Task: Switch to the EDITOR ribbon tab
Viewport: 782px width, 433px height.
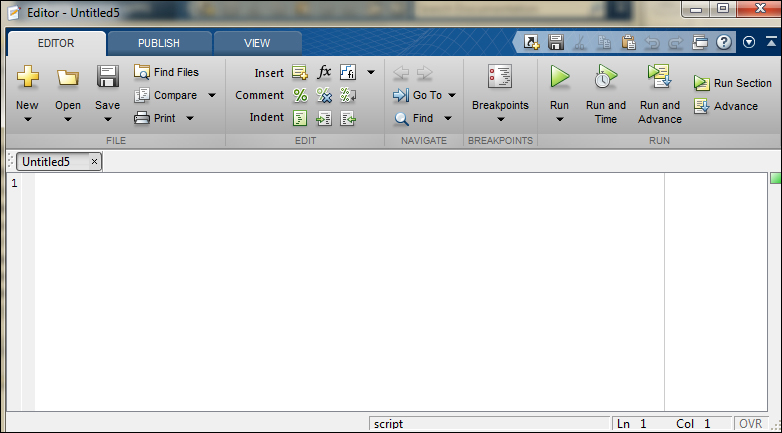Action: pos(56,43)
